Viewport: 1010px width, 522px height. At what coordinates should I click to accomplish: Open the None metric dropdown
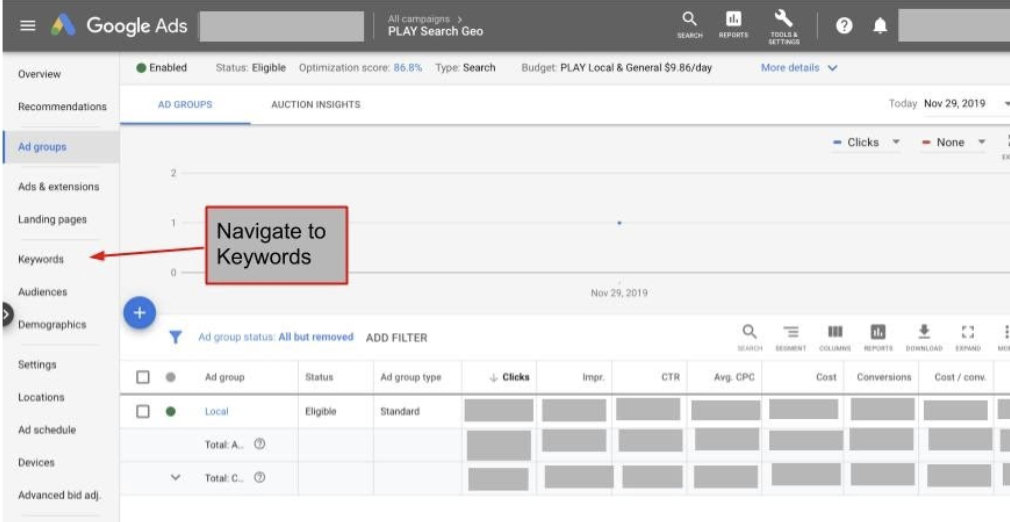954,142
